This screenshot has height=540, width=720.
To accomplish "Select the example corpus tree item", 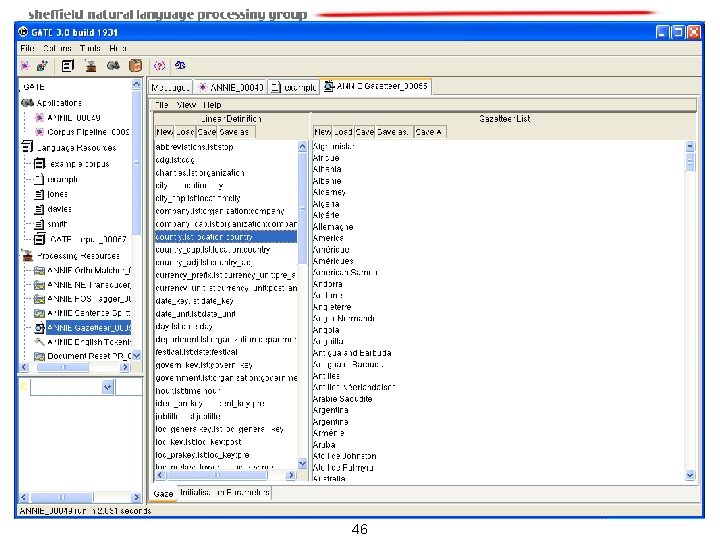I will click(x=79, y=164).
